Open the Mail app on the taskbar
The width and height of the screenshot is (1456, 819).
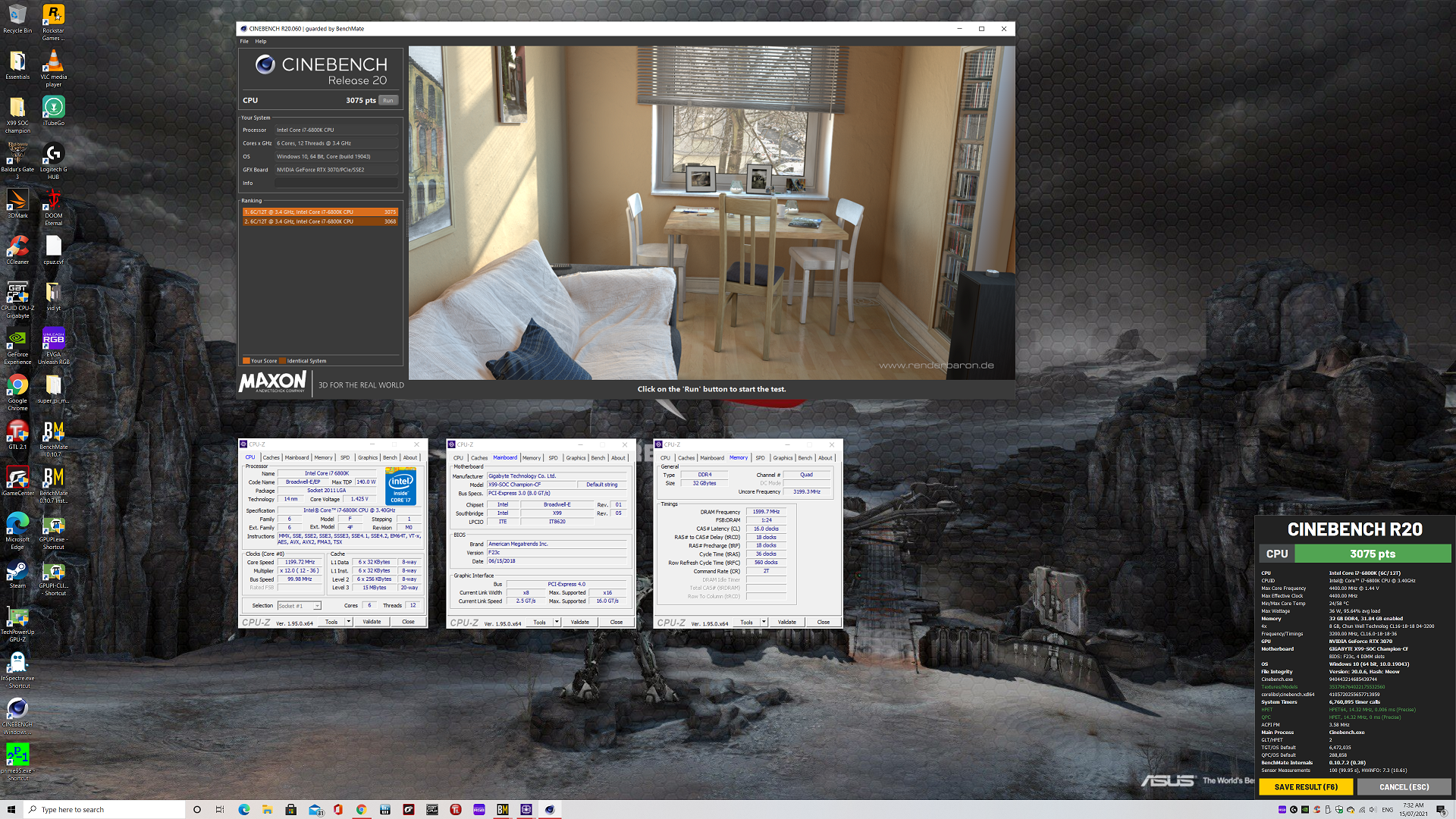(315, 809)
